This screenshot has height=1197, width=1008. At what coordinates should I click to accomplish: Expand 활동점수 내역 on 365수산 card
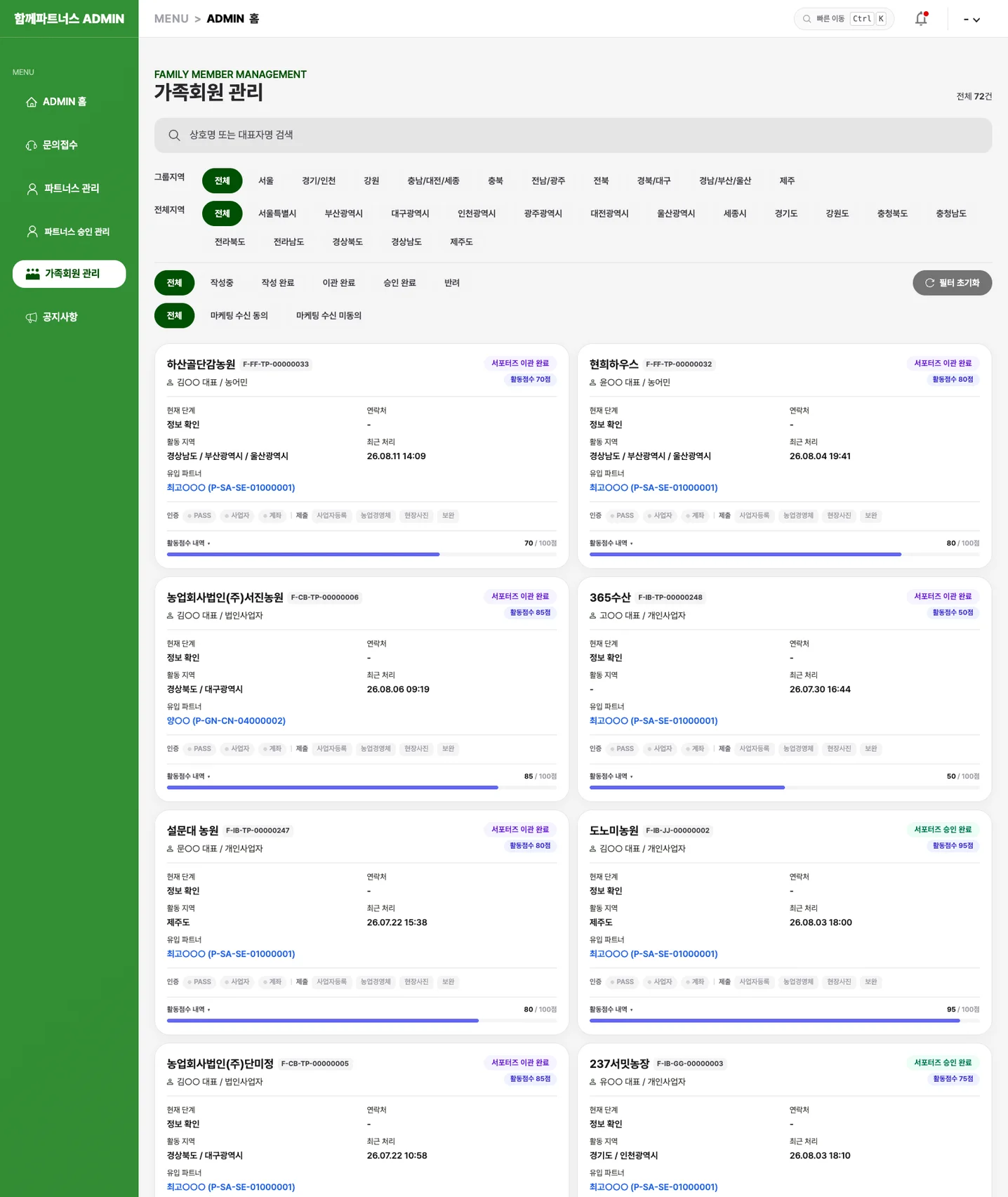coord(611,776)
